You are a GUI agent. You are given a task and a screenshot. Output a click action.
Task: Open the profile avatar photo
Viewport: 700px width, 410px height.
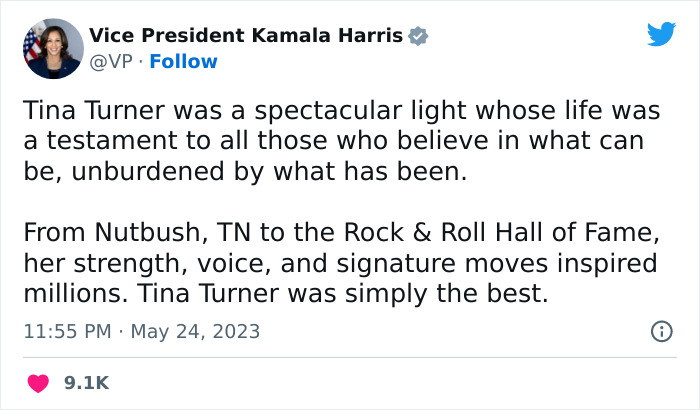52,48
